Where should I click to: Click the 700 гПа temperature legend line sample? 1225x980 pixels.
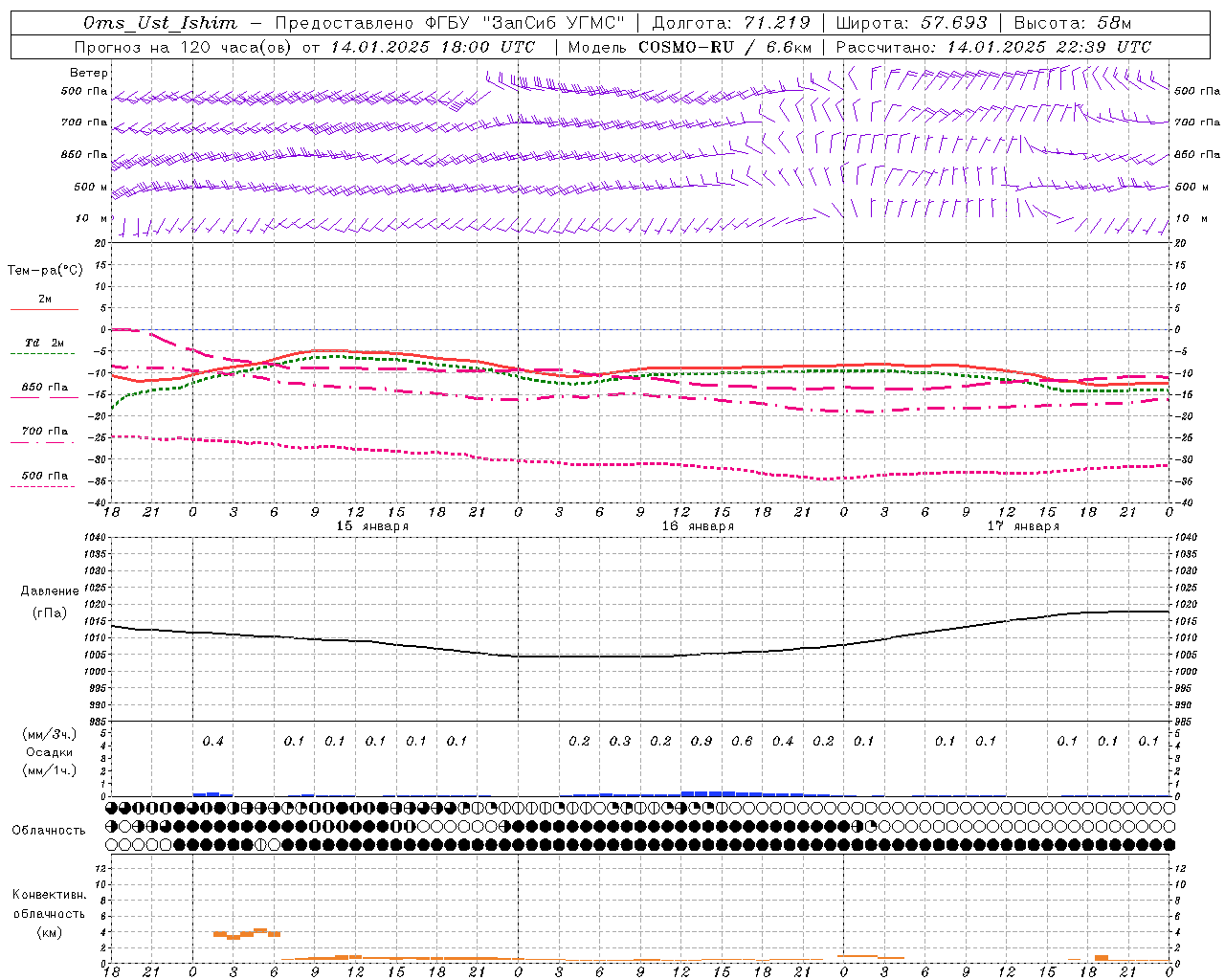[x=43, y=442]
